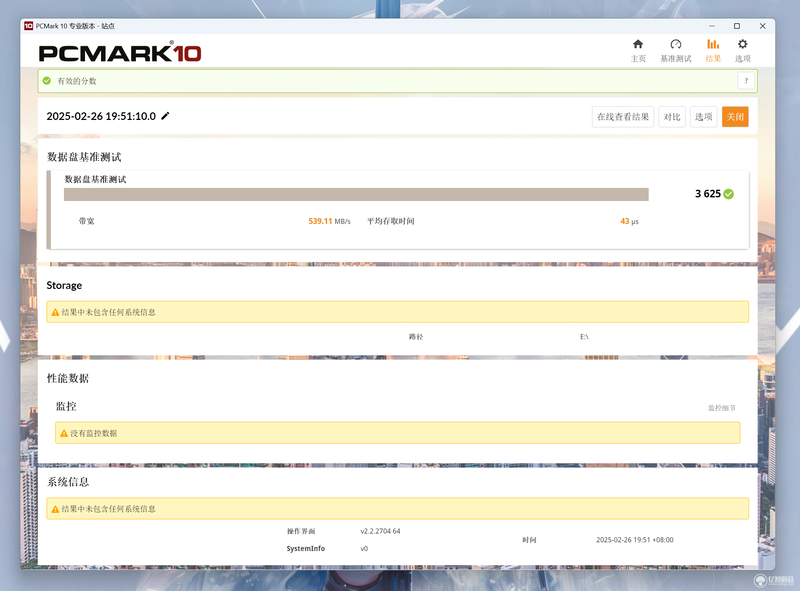Image resolution: width=800 pixels, height=591 pixels.
Task: Click the 选项 button beside 对比
Action: [x=704, y=117]
